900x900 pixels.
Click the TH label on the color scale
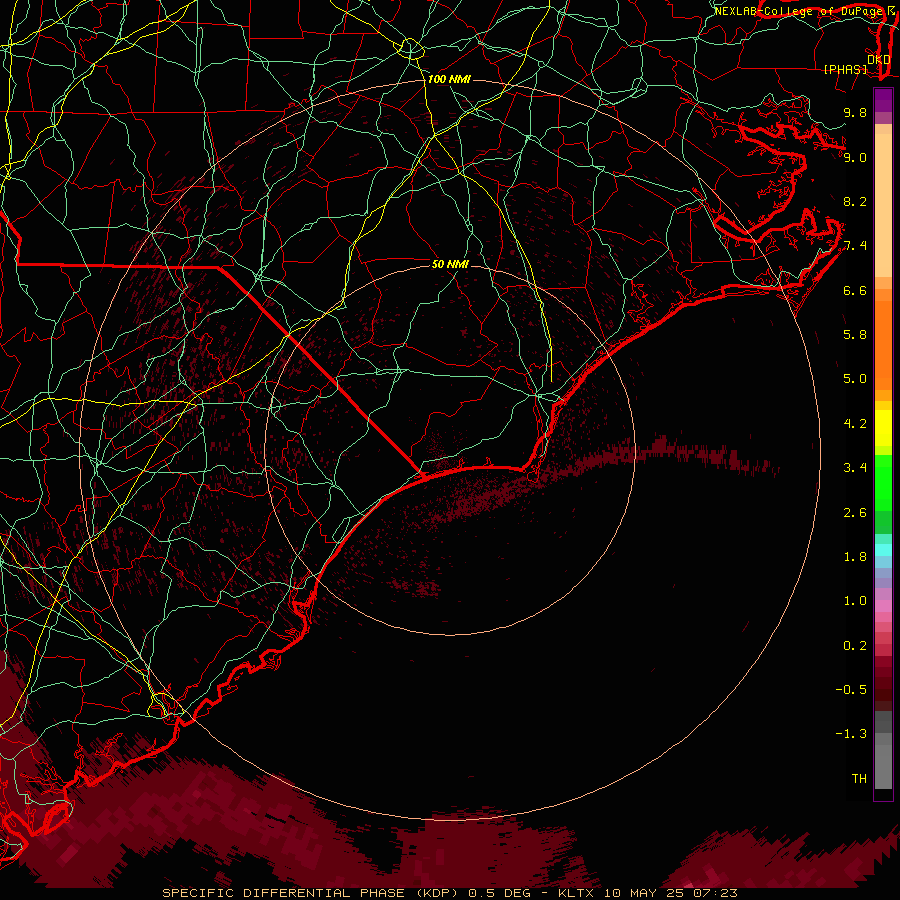(859, 779)
